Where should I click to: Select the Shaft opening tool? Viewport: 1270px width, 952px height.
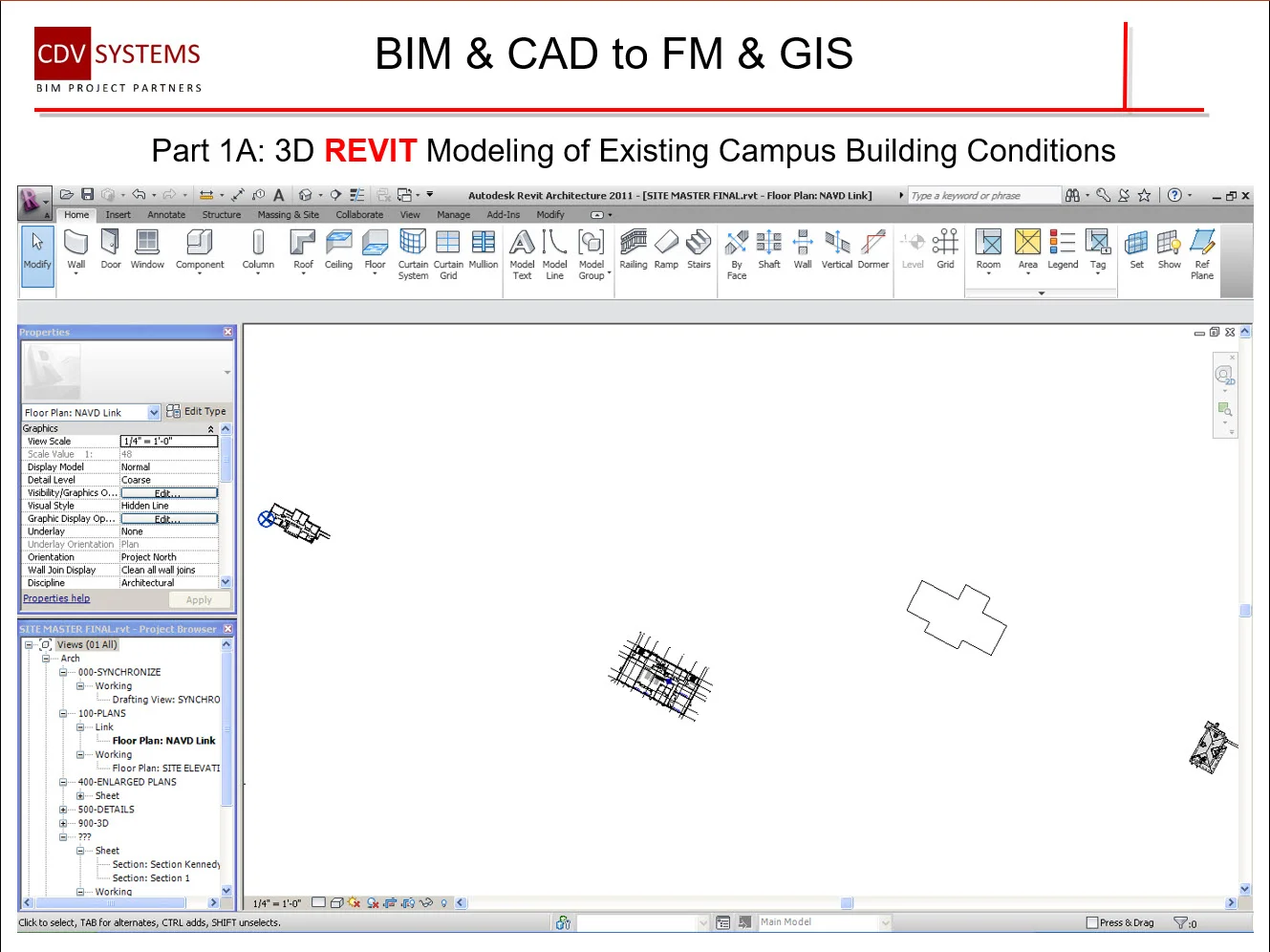[769, 249]
